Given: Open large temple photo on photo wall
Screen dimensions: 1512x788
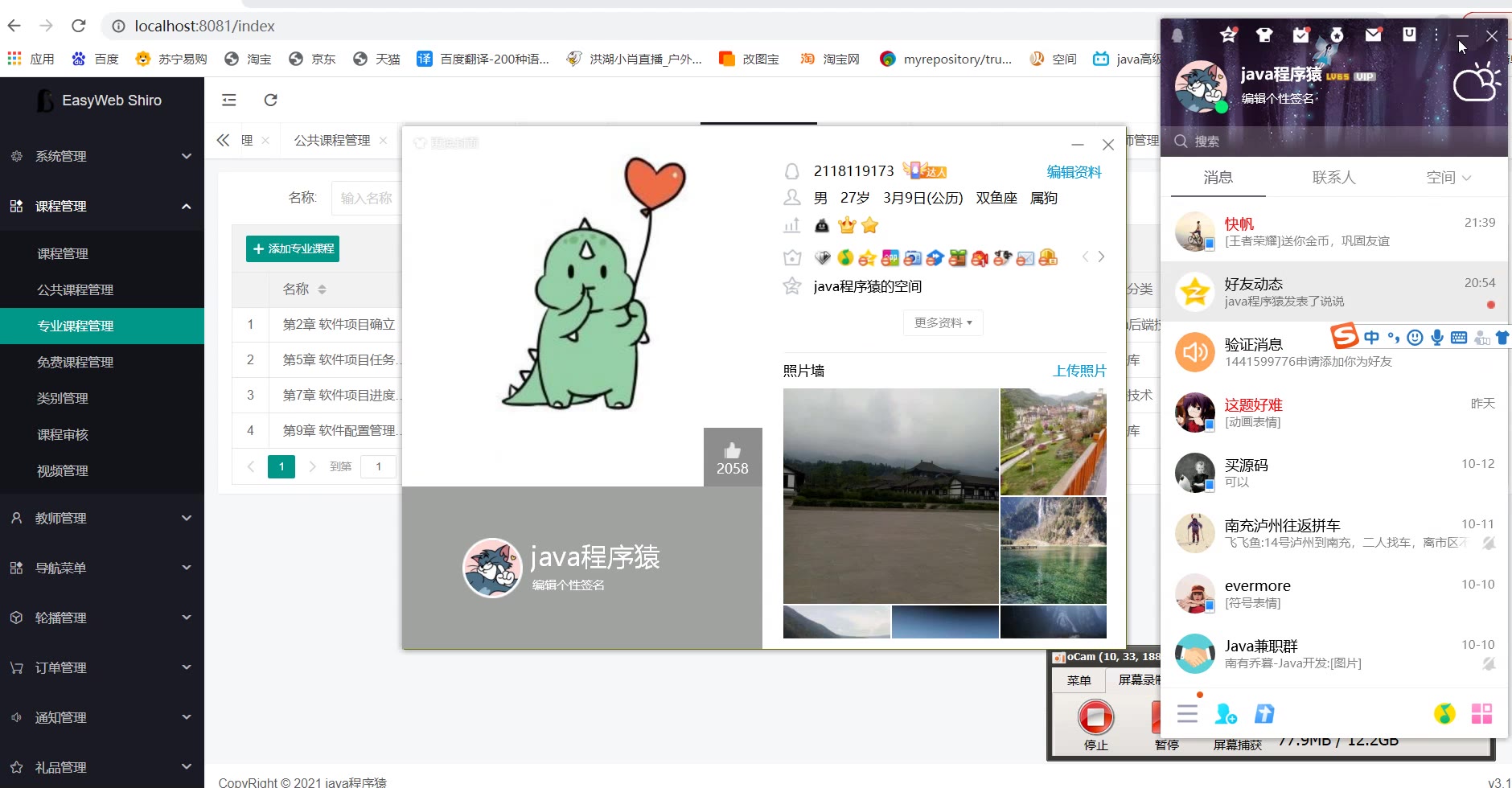Looking at the screenshot, I should pyautogui.click(x=890, y=495).
